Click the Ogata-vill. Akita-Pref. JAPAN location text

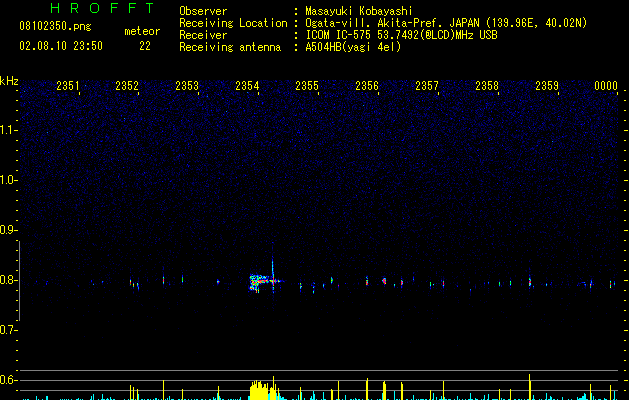click(446, 23)
